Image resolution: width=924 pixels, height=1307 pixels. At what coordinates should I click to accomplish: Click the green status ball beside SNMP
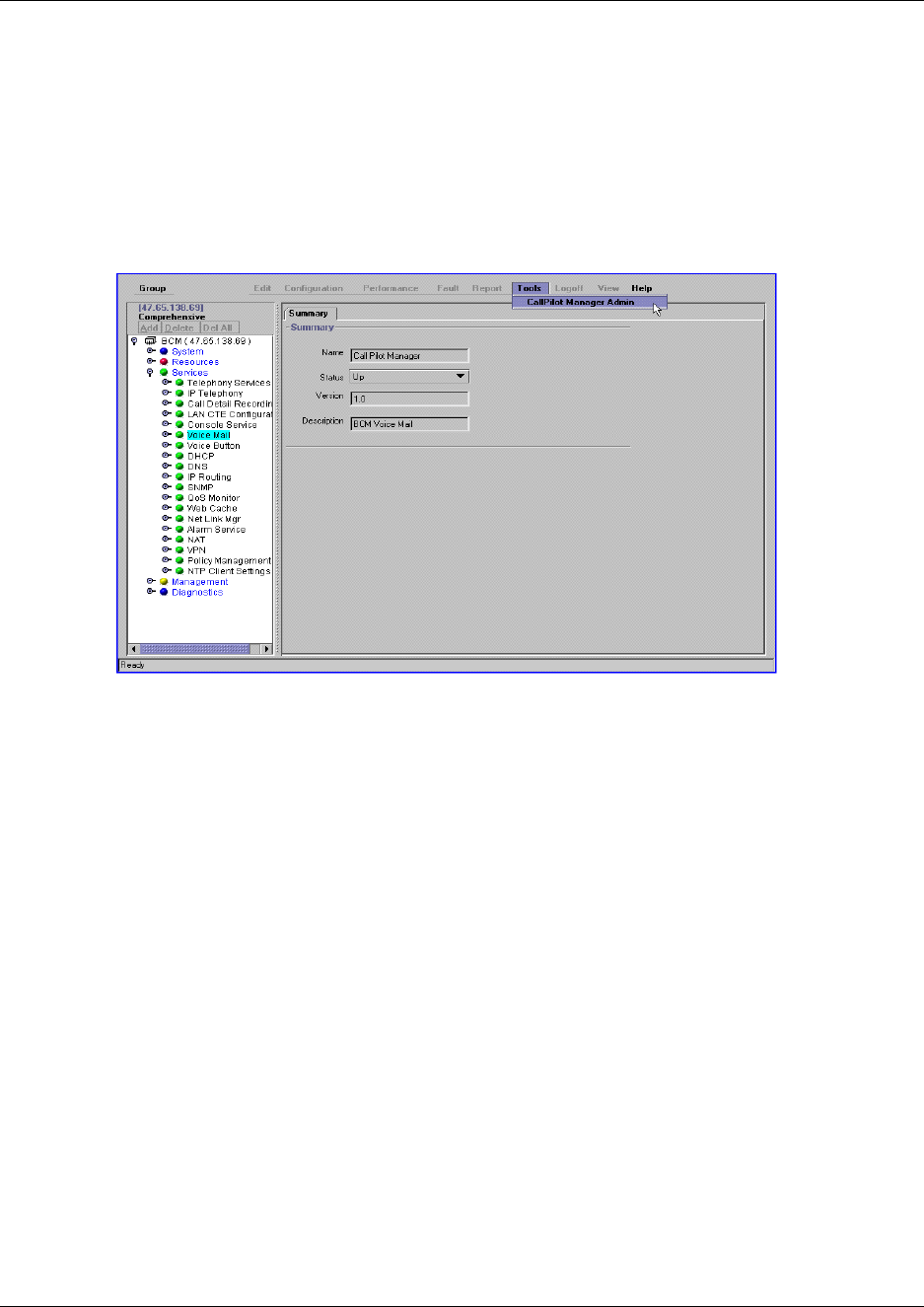tap(179, 487)
